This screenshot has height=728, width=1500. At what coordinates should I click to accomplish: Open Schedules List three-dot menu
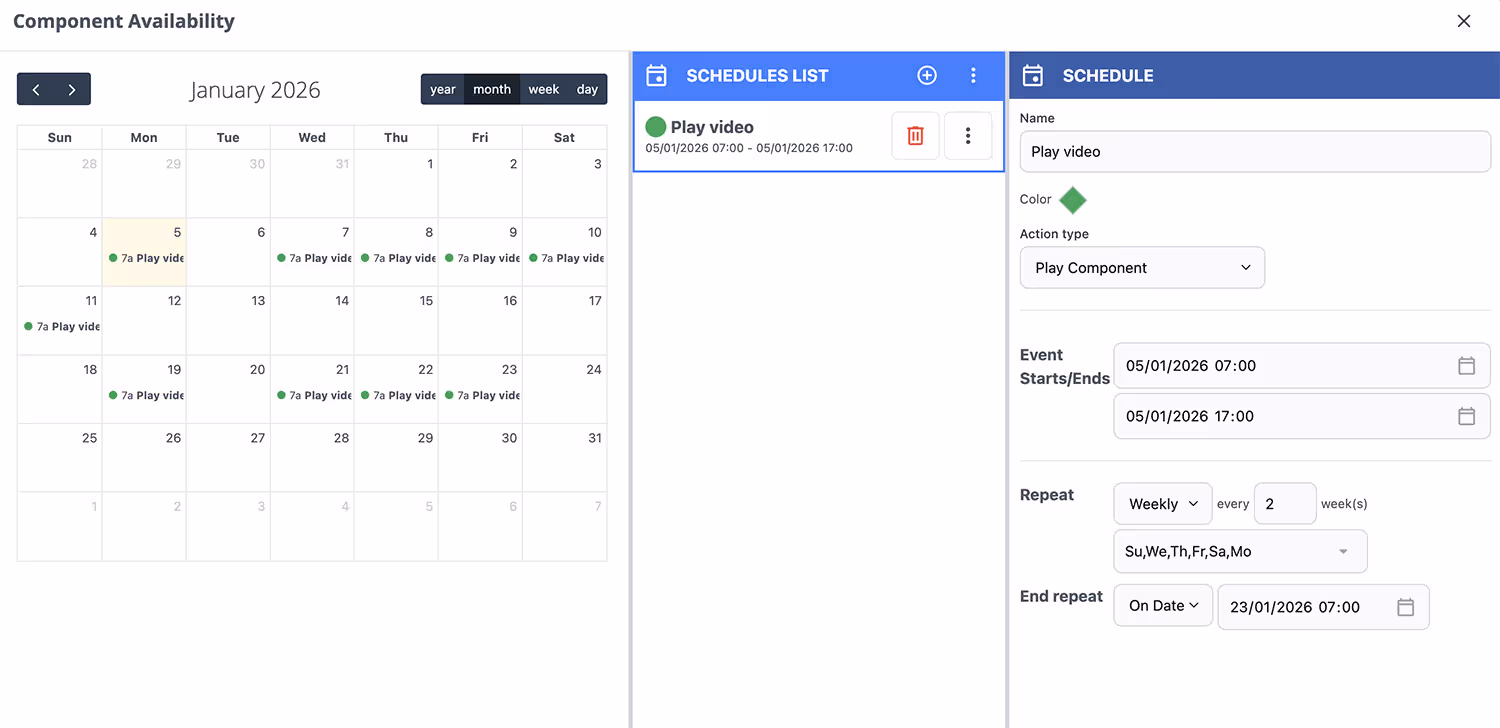coord(973,75)
